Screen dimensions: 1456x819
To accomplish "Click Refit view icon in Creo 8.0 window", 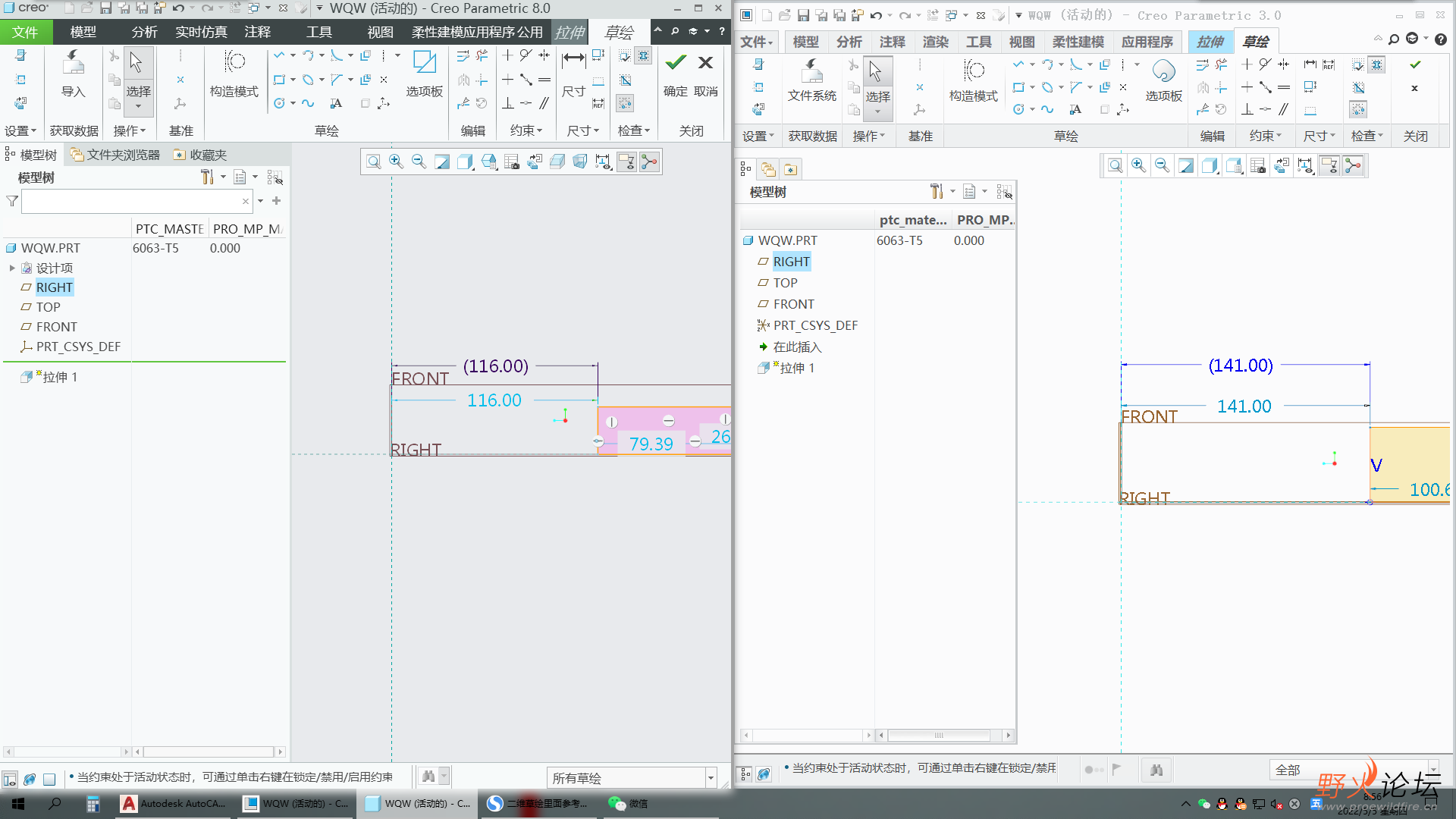I will (373, 162).
